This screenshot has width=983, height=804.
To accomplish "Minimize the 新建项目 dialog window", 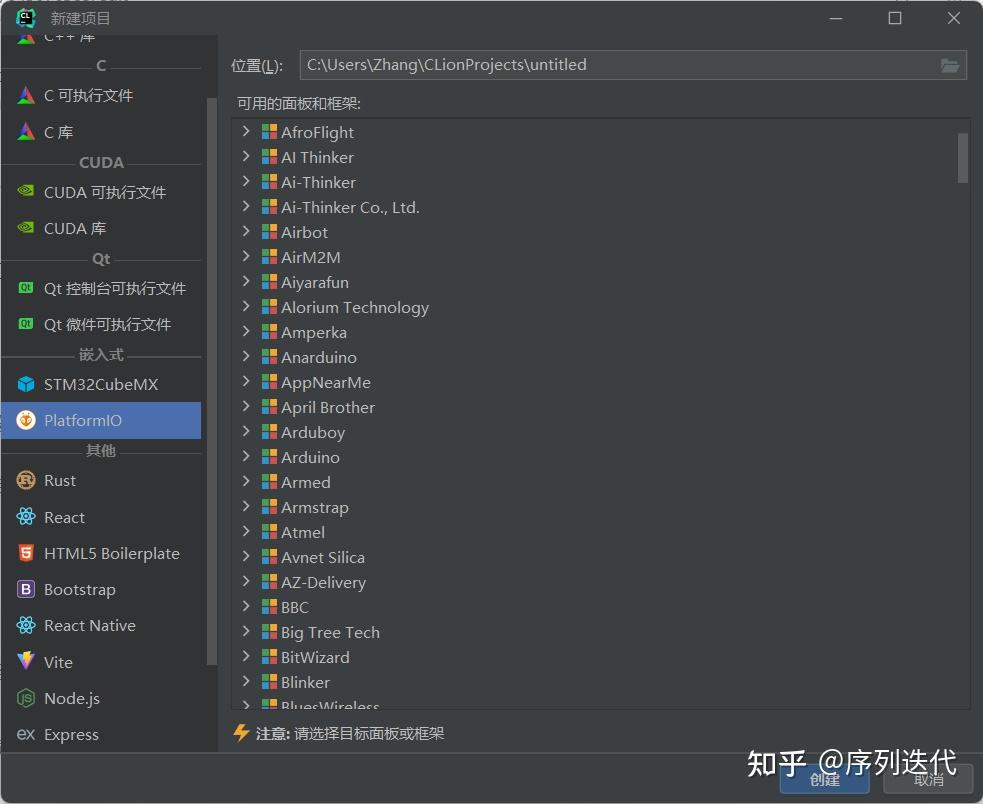I will pyautogui.click(x=836, y=18).
